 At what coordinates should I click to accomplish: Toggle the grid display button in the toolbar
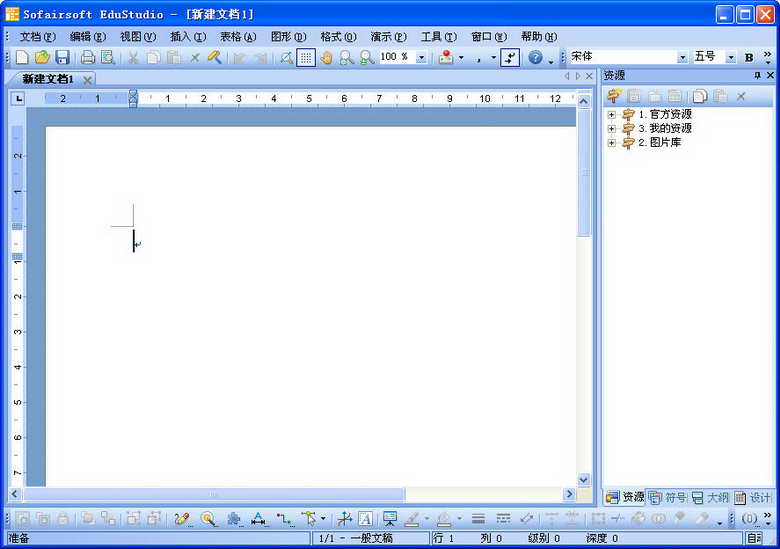[306, 57]
